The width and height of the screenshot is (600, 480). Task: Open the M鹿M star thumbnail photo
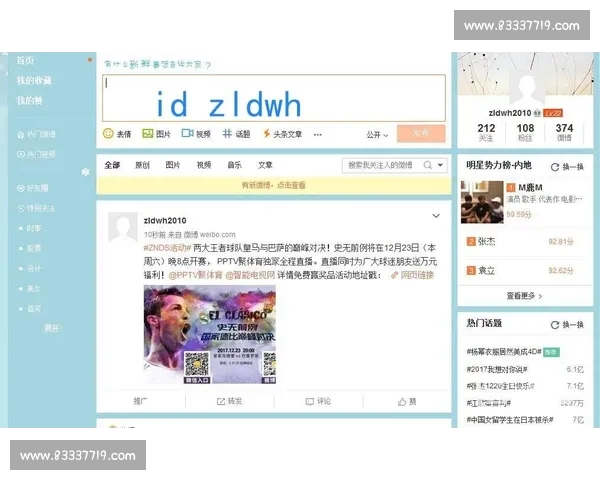tap(482, 202)
